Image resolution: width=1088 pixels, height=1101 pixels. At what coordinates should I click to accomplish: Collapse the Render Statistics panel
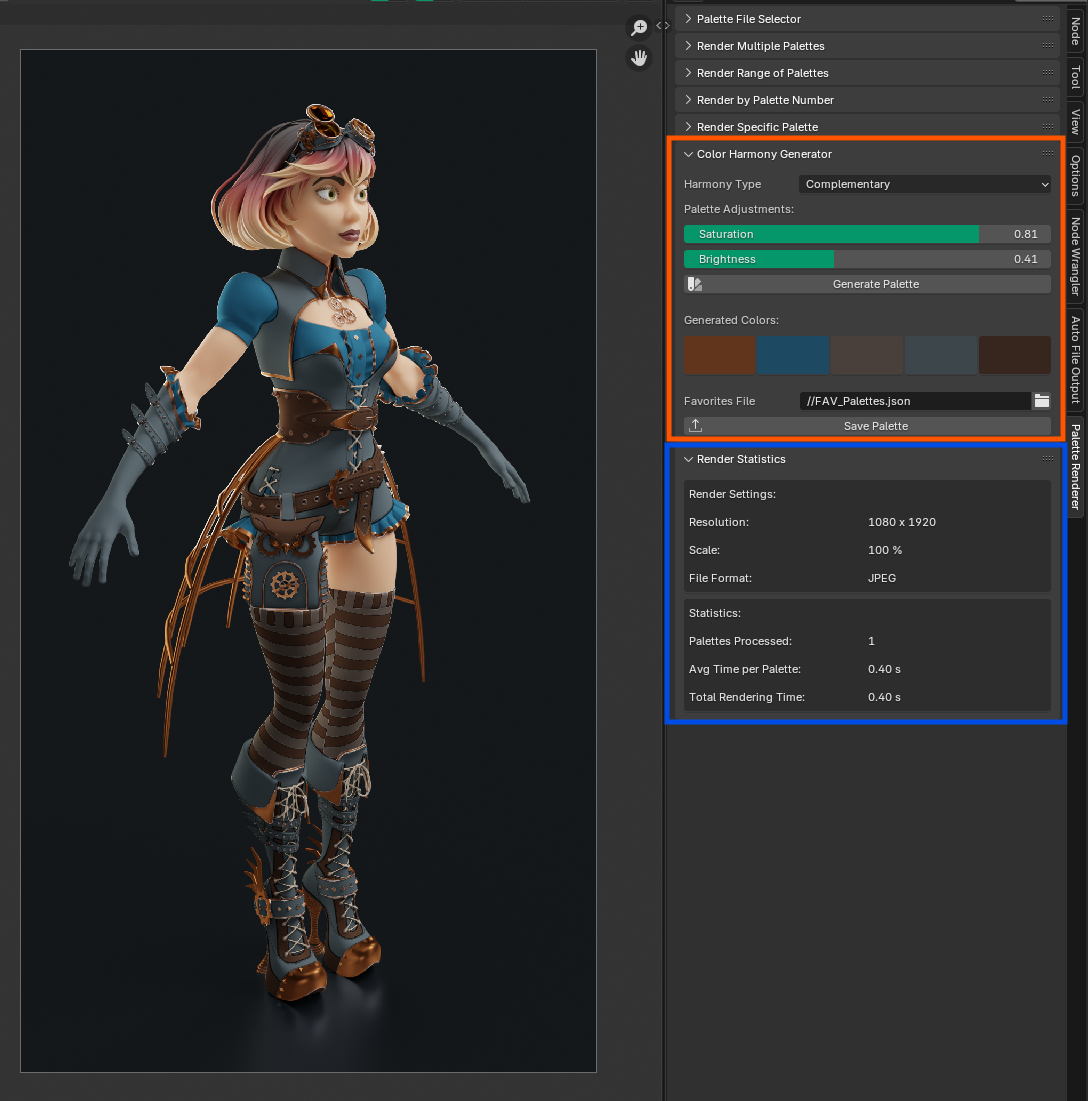687,459
